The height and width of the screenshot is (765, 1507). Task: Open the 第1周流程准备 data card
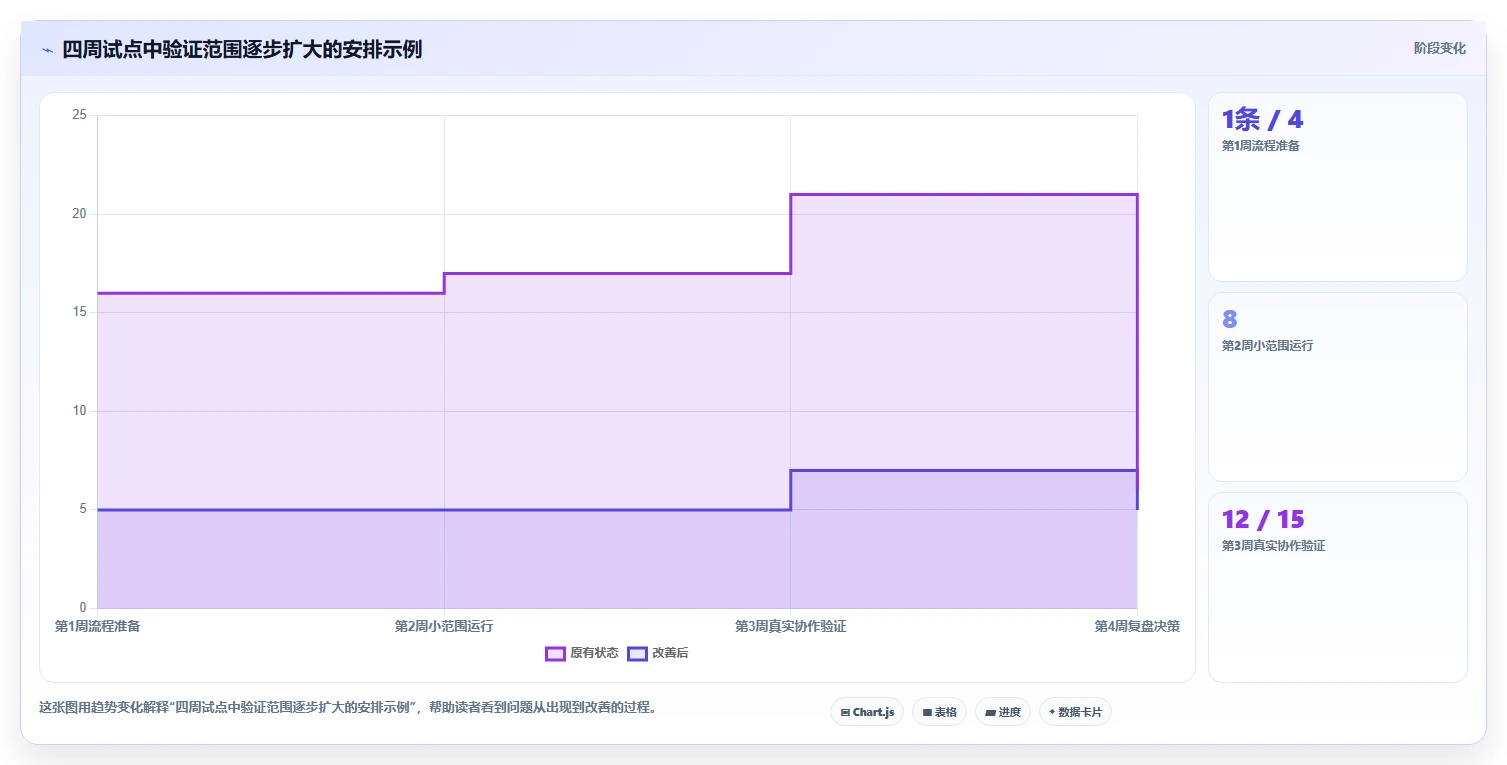pos(1338,187)
